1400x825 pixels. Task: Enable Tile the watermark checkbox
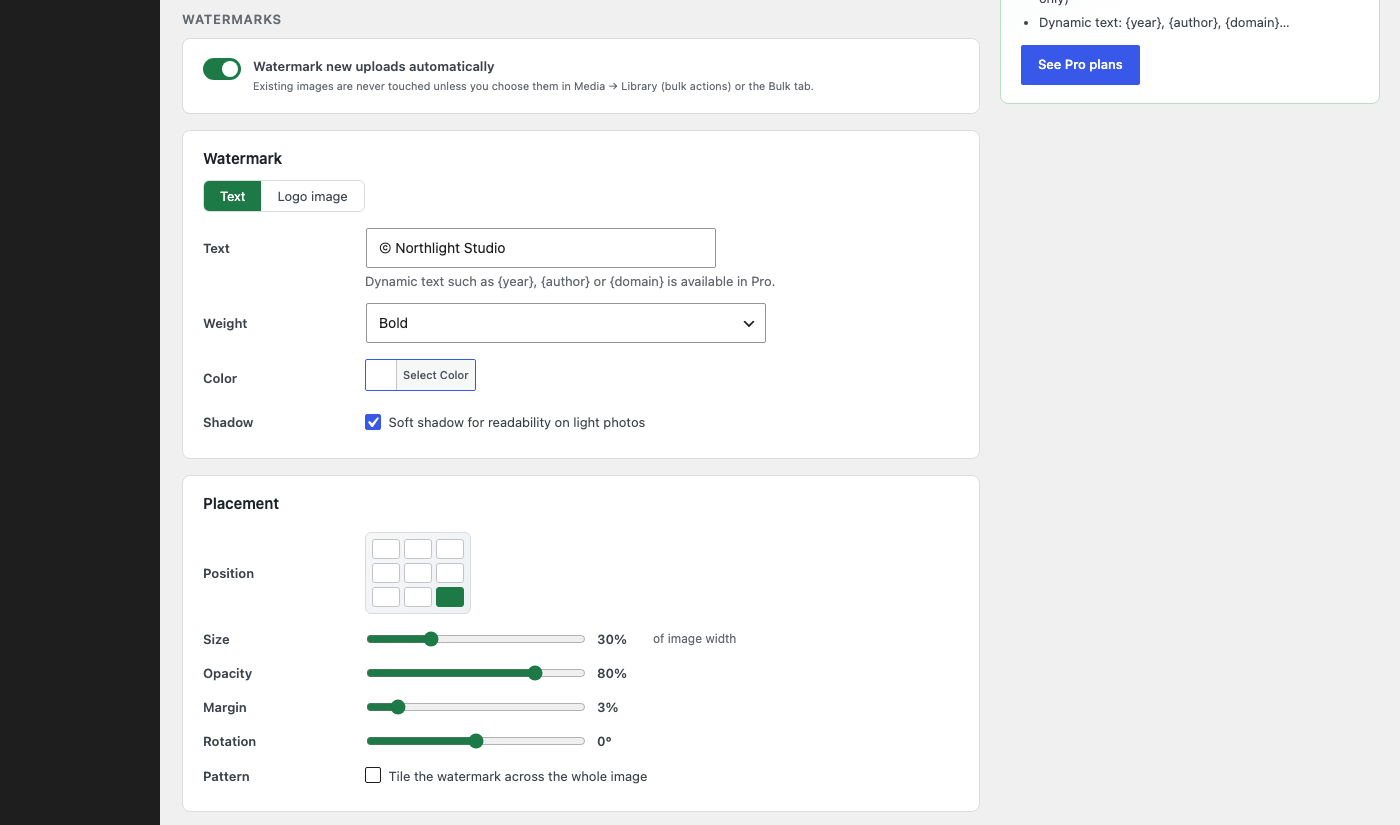[x=373, y=775]
